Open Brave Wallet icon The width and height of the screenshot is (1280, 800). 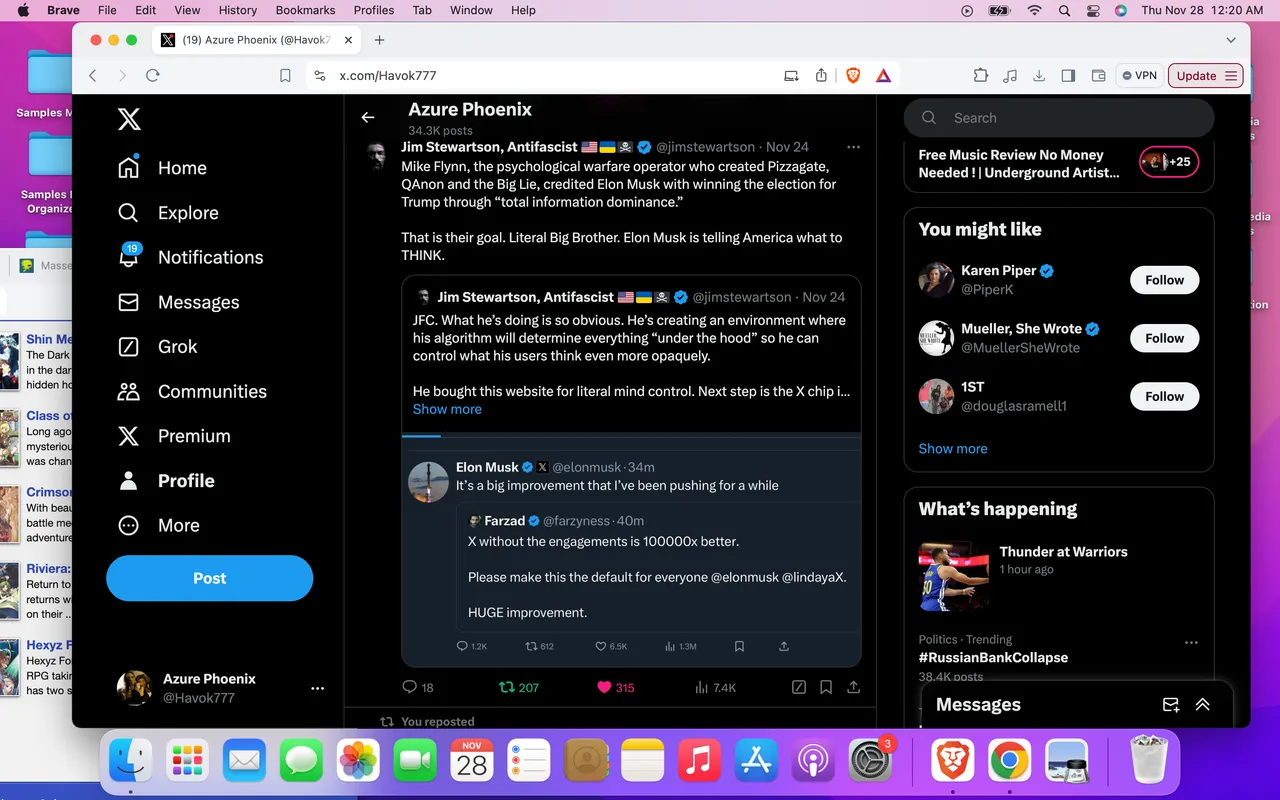coord(1098,75)
